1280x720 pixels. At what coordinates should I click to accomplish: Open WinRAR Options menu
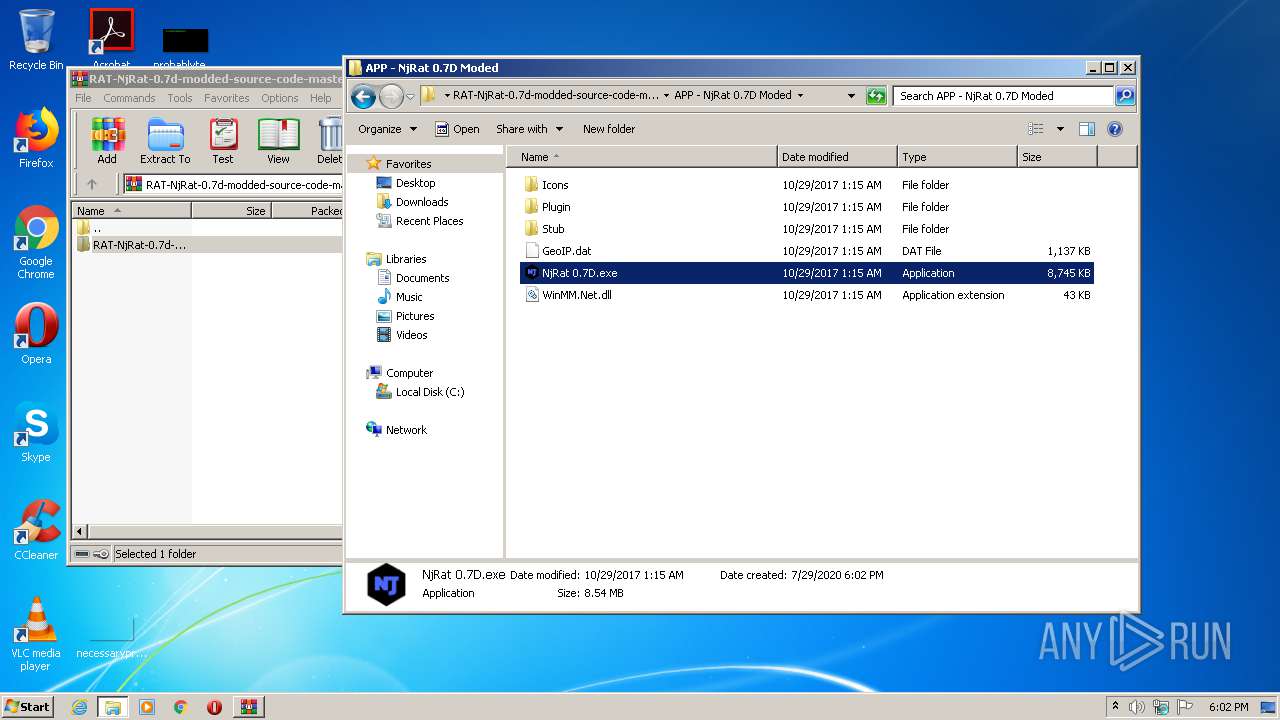(280, 98)
